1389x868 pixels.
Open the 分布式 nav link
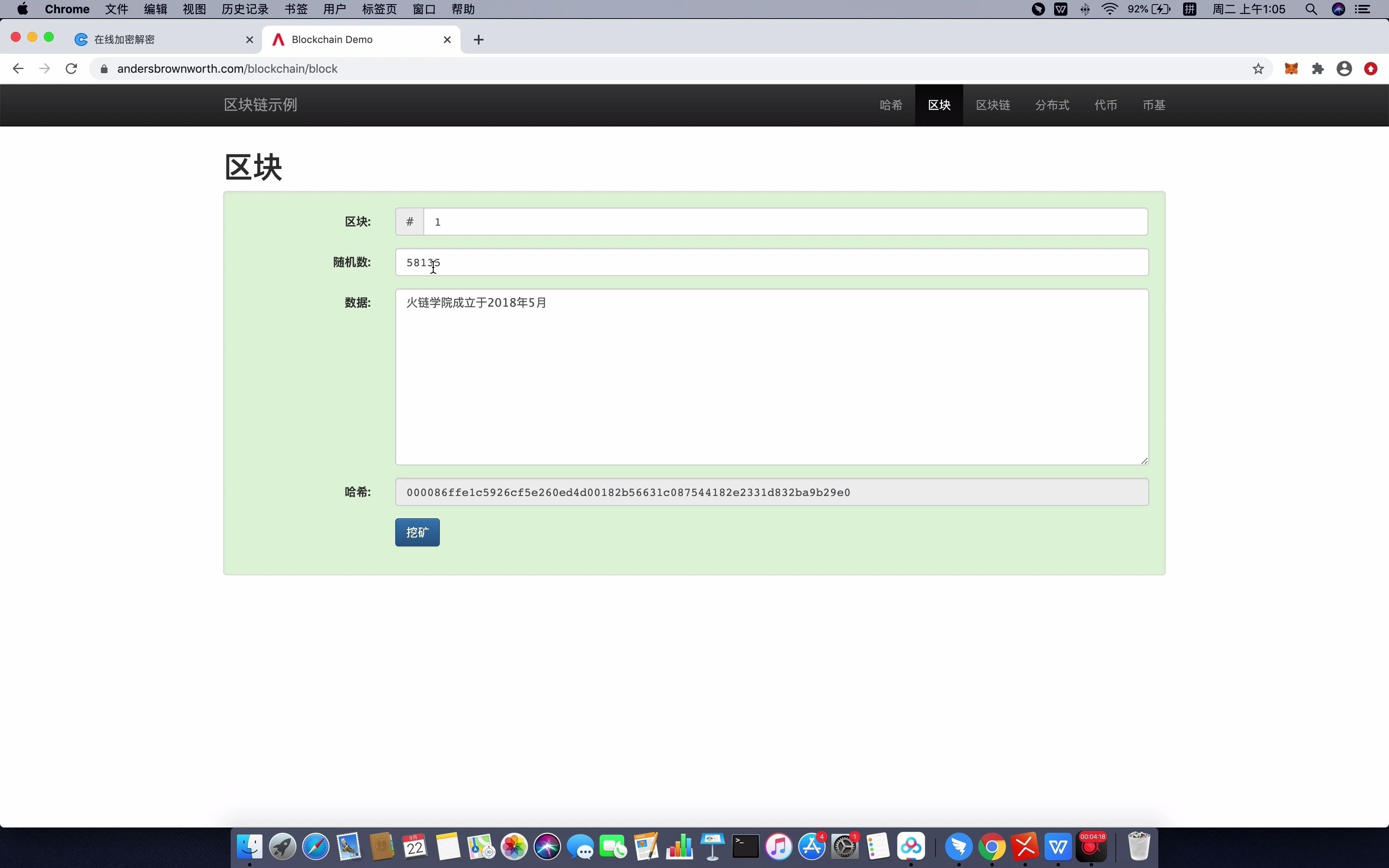[x=1052, y=105]
